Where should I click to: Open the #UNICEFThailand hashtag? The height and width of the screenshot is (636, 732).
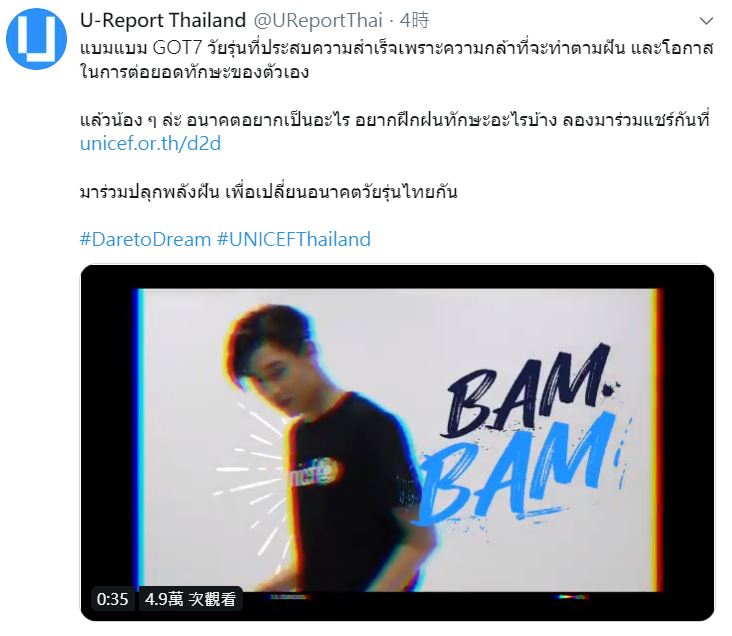tap(294, 240)
